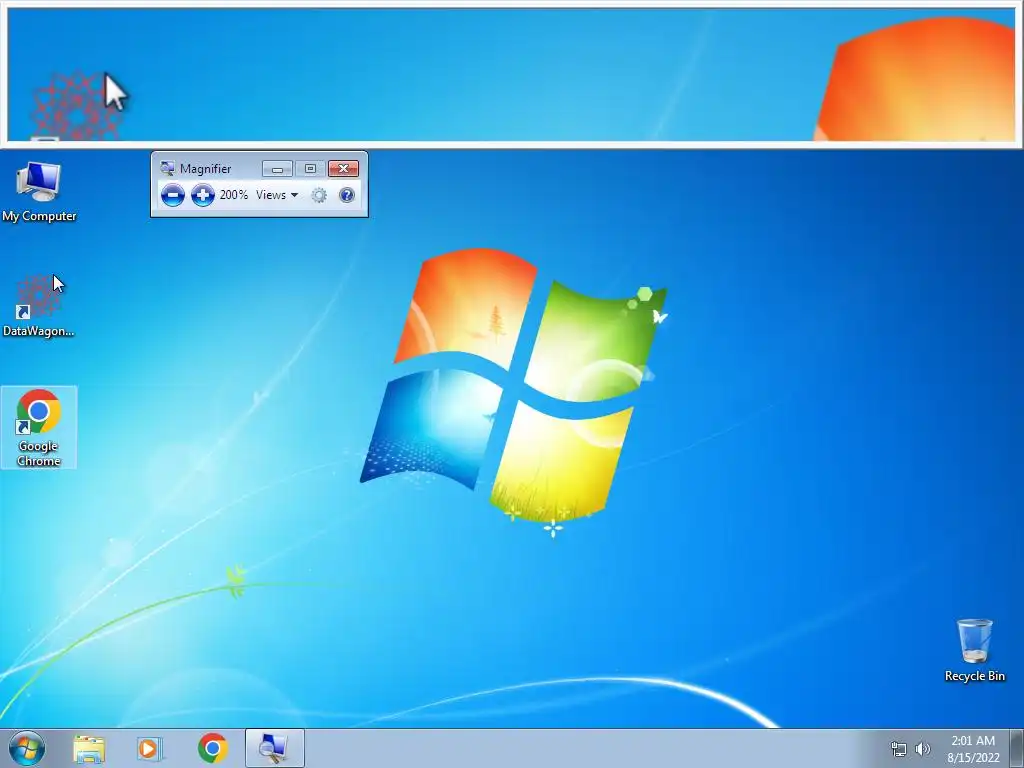Open Windows Explorer from taskbar
This screenshot has width=1024, height=768.
(89, 748)
